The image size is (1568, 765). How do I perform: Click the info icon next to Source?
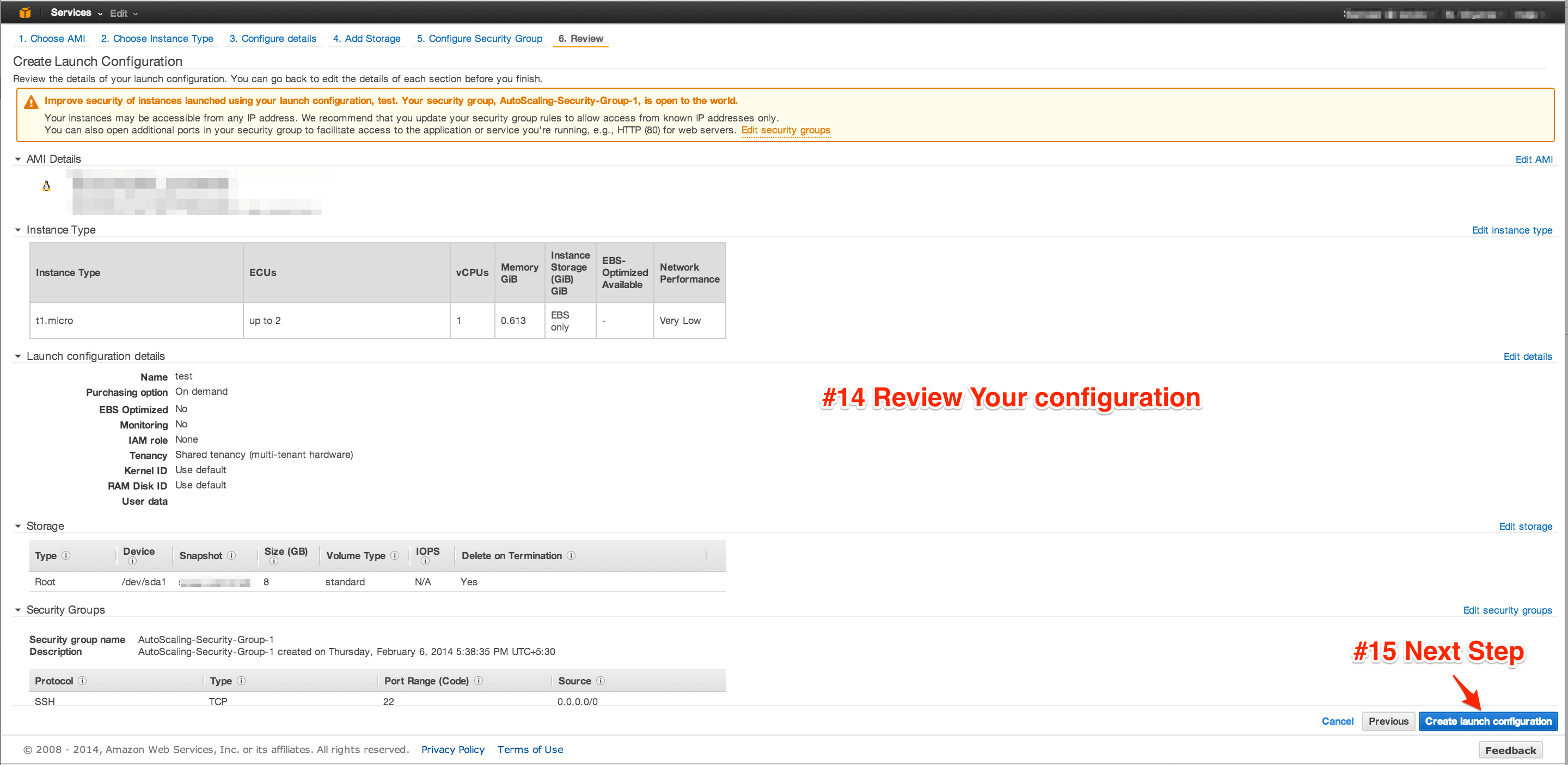[600, 681]
